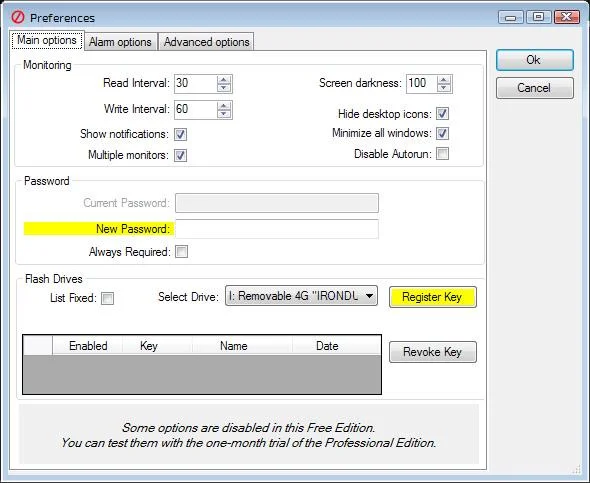The width and height of the screenshot is (590, 483).
Task: Increase Write Interval with up arrow
Action: pyautogui.click(x=224, y=105)
